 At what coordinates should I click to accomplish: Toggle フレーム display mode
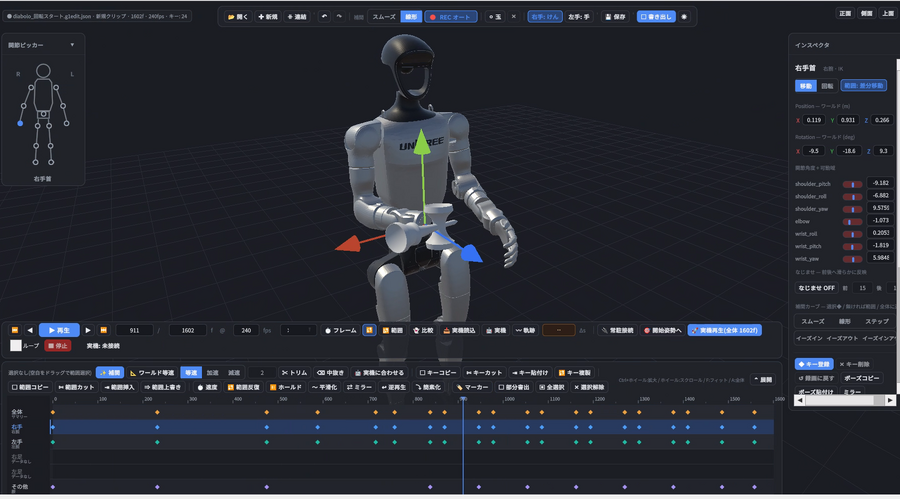coord(340,330)
